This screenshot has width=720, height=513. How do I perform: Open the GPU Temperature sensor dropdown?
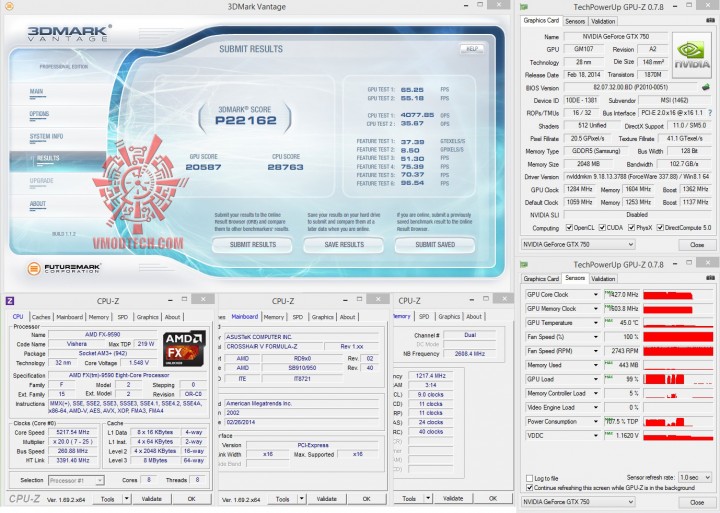click(596, 323)
